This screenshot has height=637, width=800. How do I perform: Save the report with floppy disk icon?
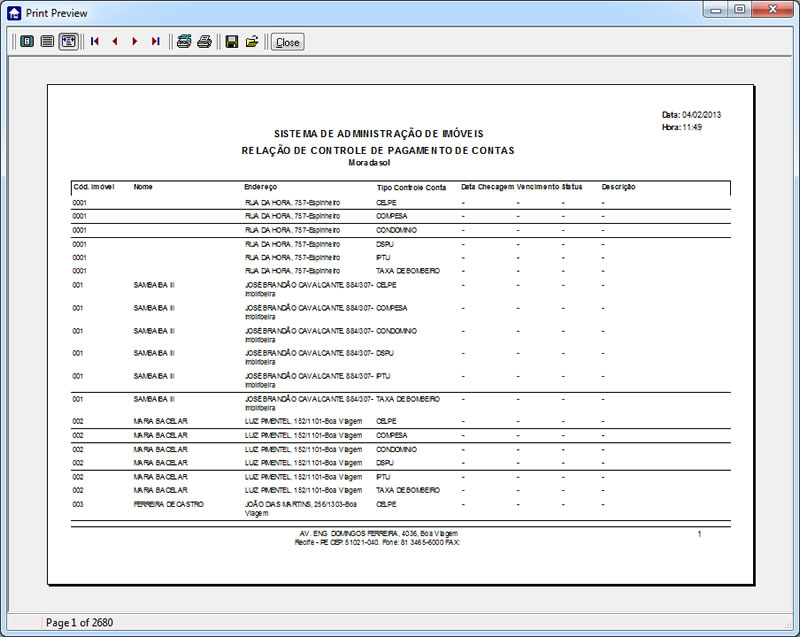pyautogui.click(x=232, y=42)
